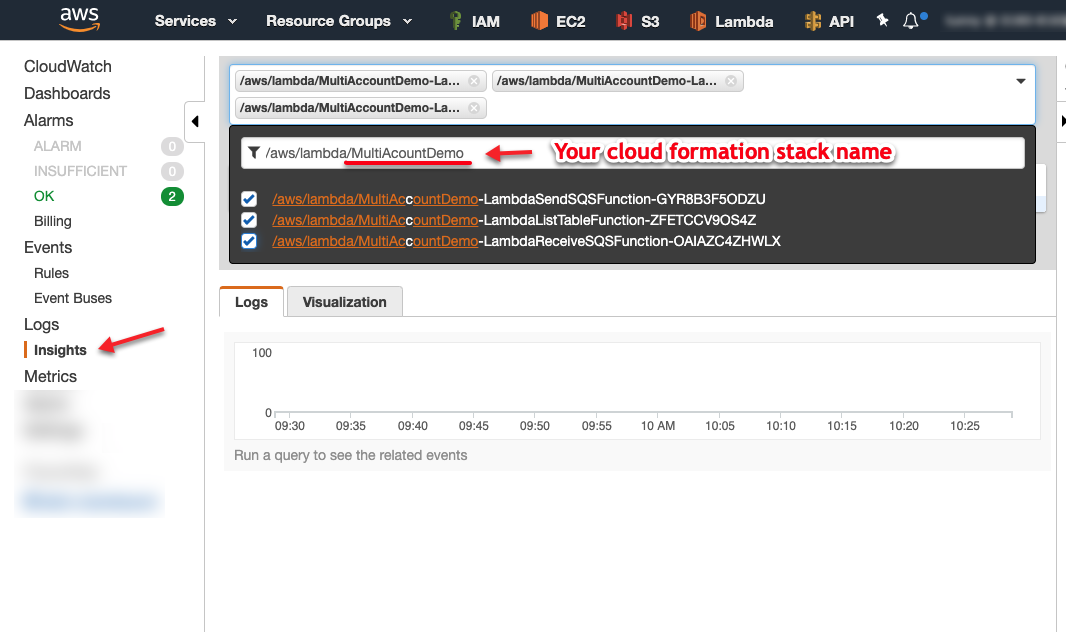Click the filter funnel icon
Screen dimensions: 1066x632
(254, 153)
